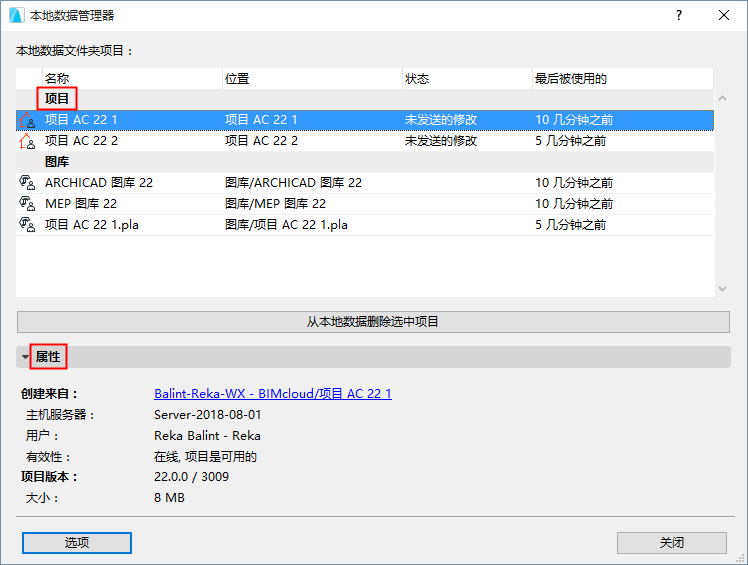Viewport: 748px width, 565px height.
Task: Click location 图库/ARCHICAD 图库 22
Action: point(293,183)
